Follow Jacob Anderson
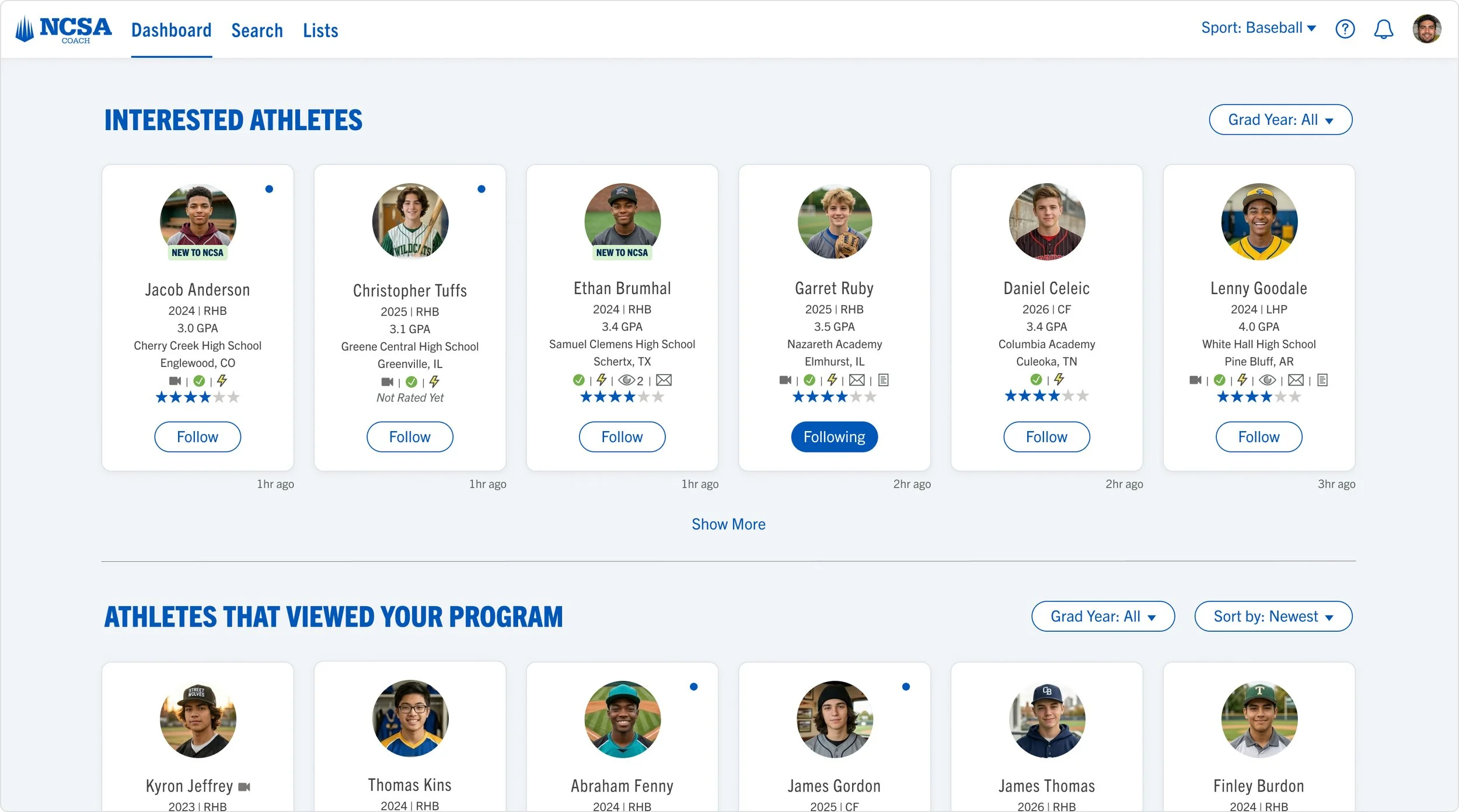1459x812 pixels. pyautogui.click(x=197, y=437)
